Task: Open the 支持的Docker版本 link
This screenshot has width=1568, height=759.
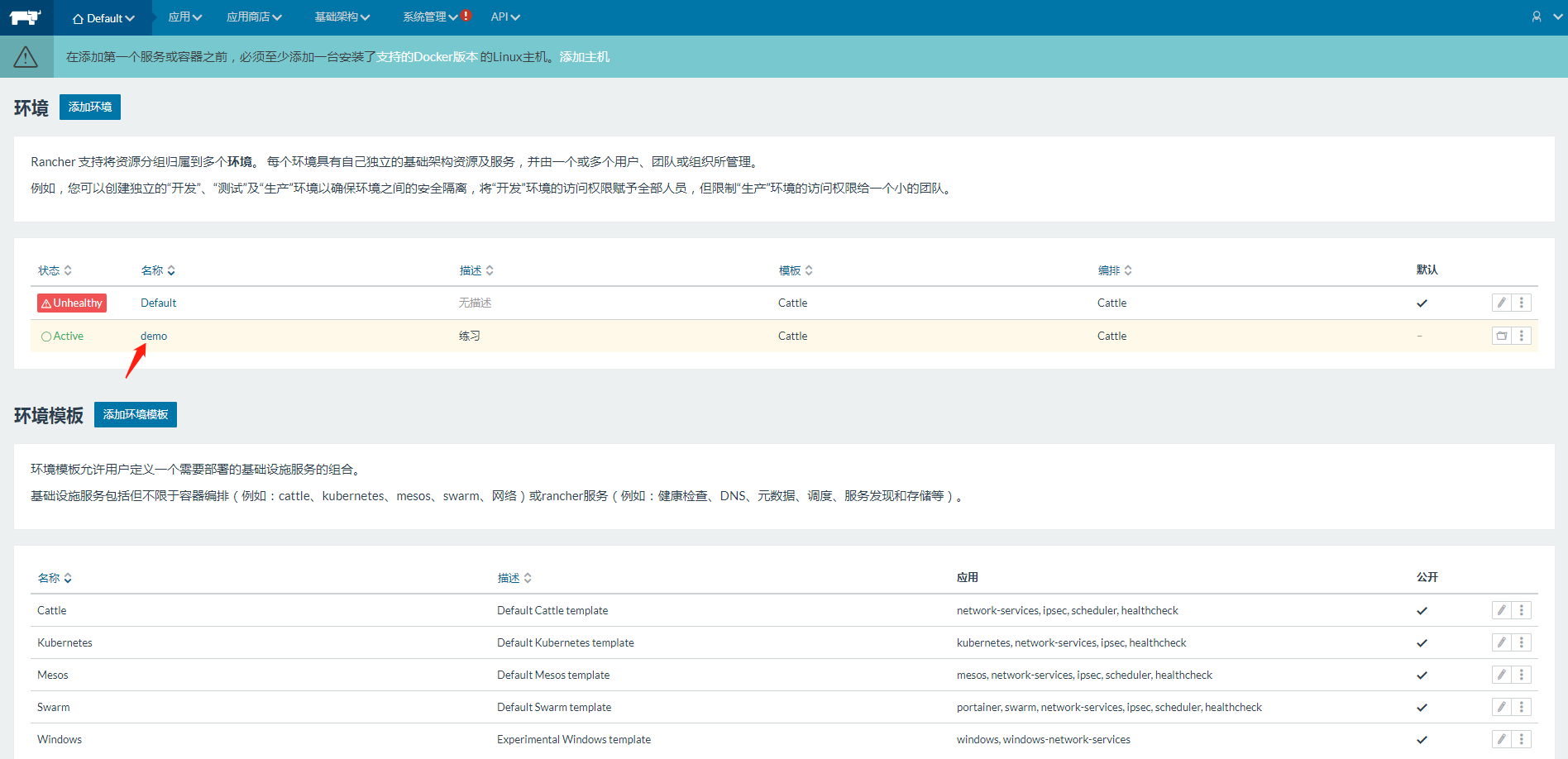Action: (x=428, y=57)
